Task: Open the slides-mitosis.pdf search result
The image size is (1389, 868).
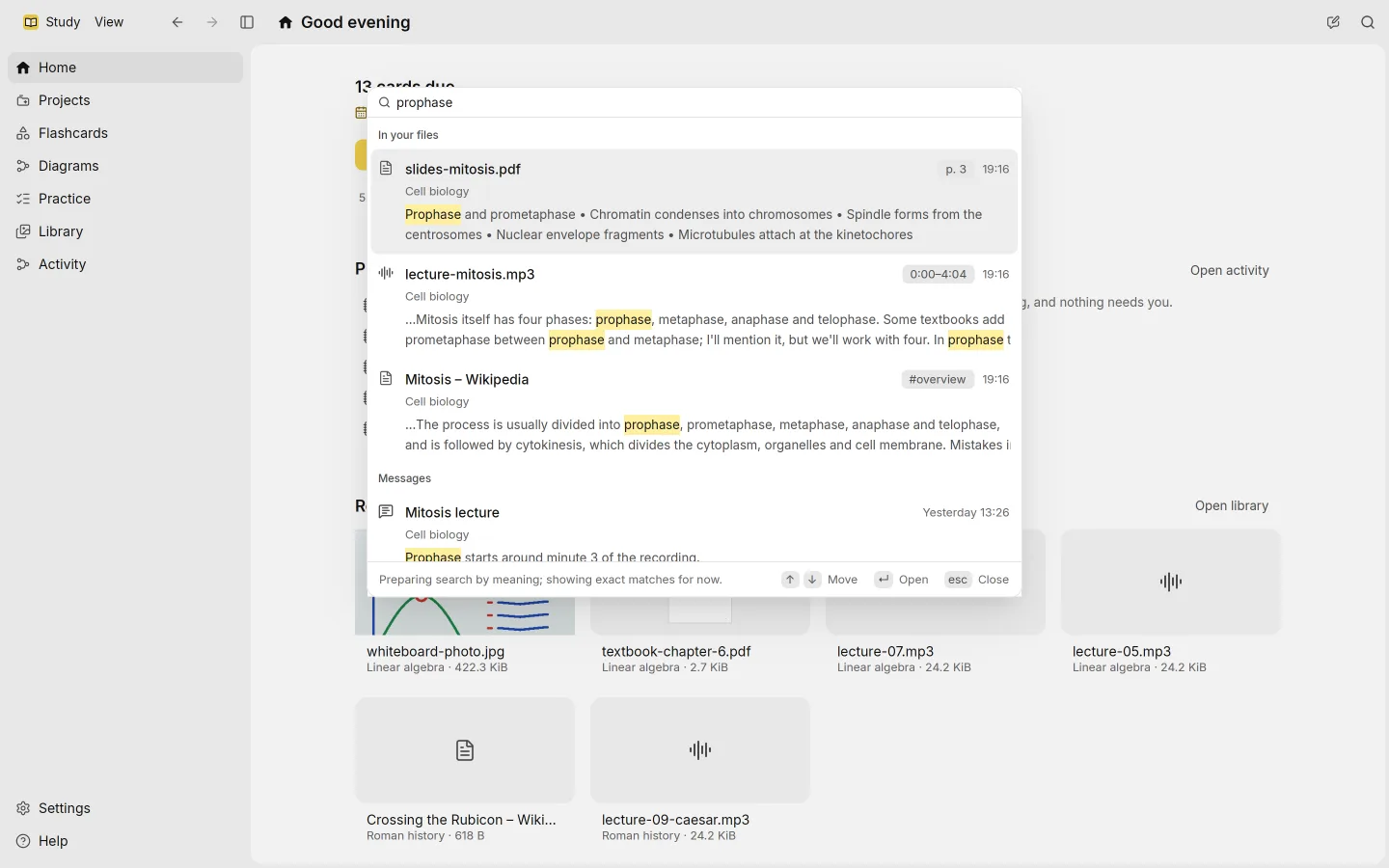Action: coord(694,202)
